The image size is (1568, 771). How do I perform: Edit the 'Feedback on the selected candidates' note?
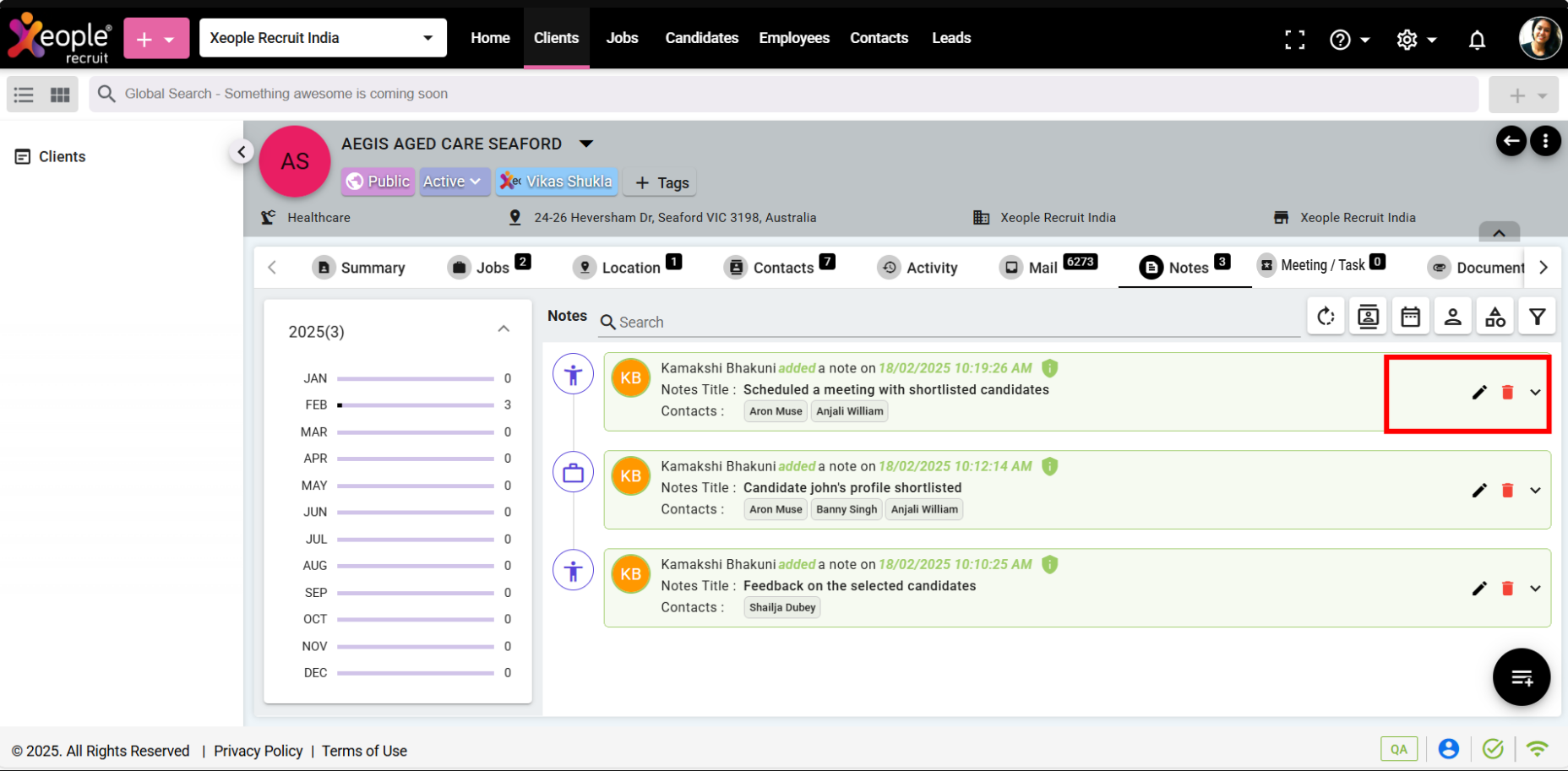(1479, 588)
